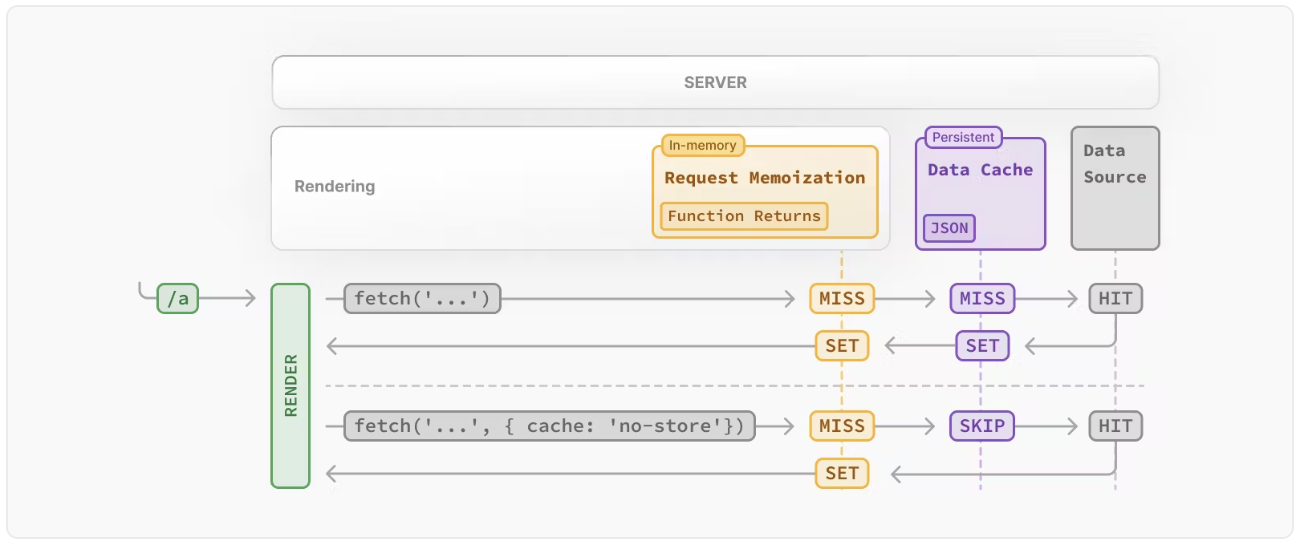Viewport: 1306px width, 554px height.
Task: Click the purple SKIP badge
Action: [983, 426]
